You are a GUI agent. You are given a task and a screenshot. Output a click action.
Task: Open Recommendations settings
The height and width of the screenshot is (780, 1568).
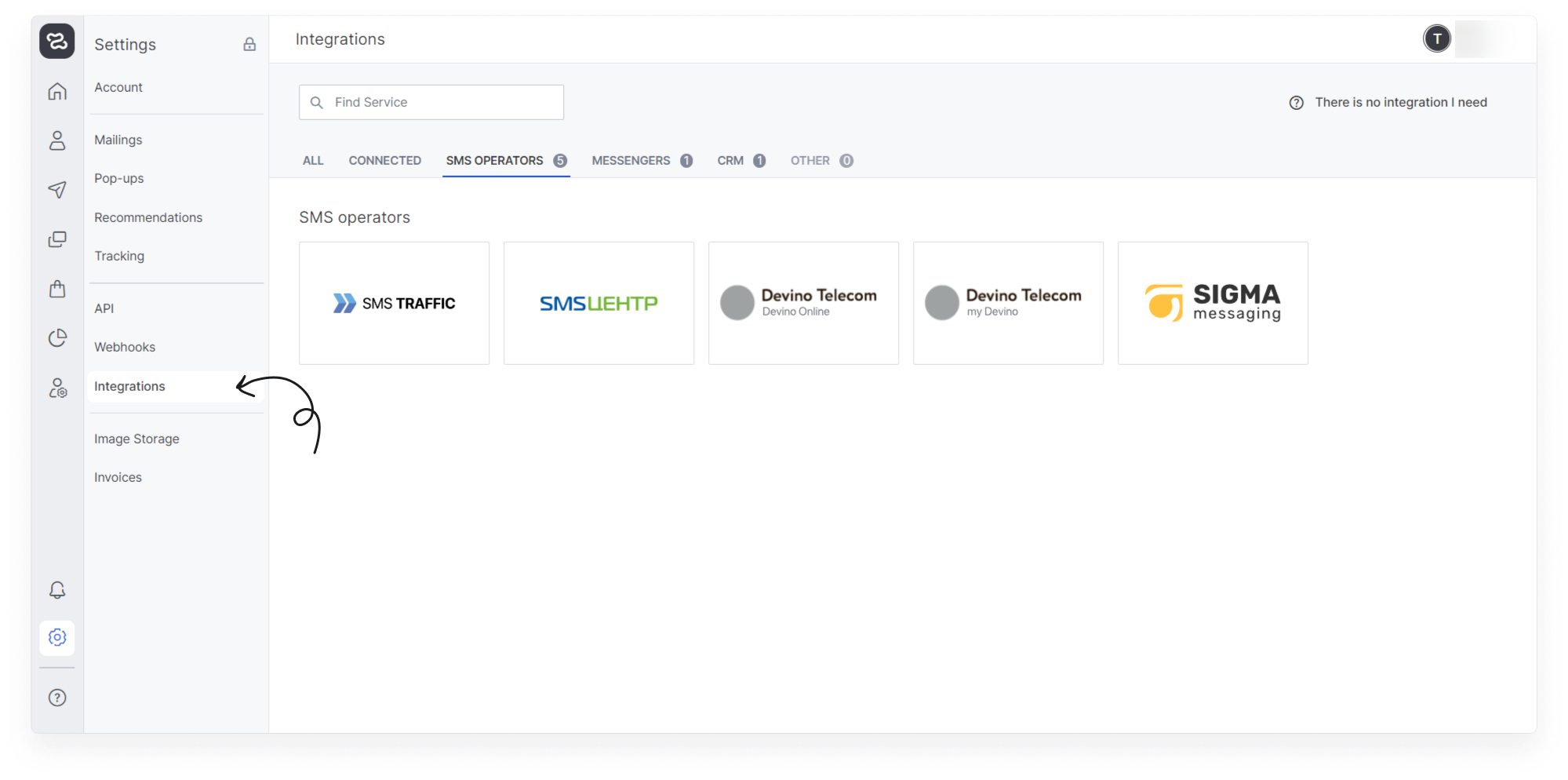(x=148, y=217)
